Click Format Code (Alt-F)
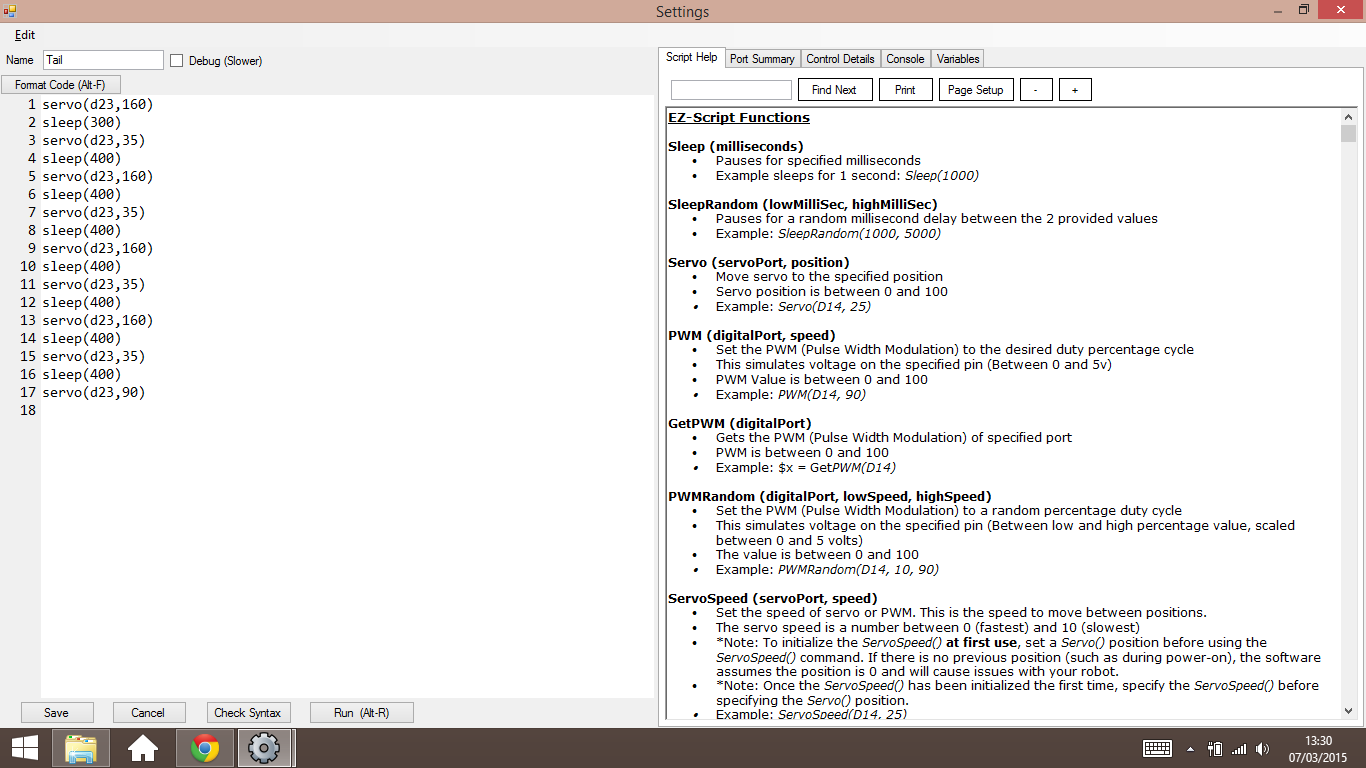This screenshot has width=1366, height=768. click(61, 84)
